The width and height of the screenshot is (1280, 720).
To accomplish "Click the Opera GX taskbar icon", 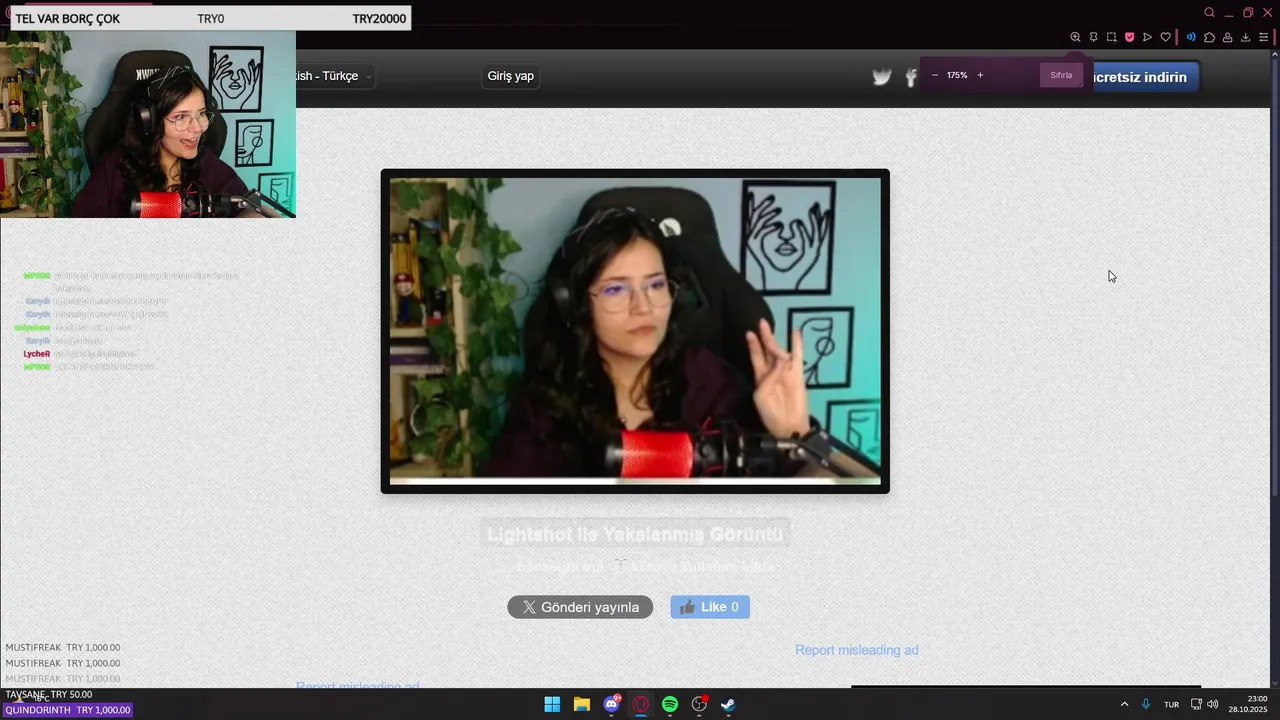I will [x=641, y=704].
